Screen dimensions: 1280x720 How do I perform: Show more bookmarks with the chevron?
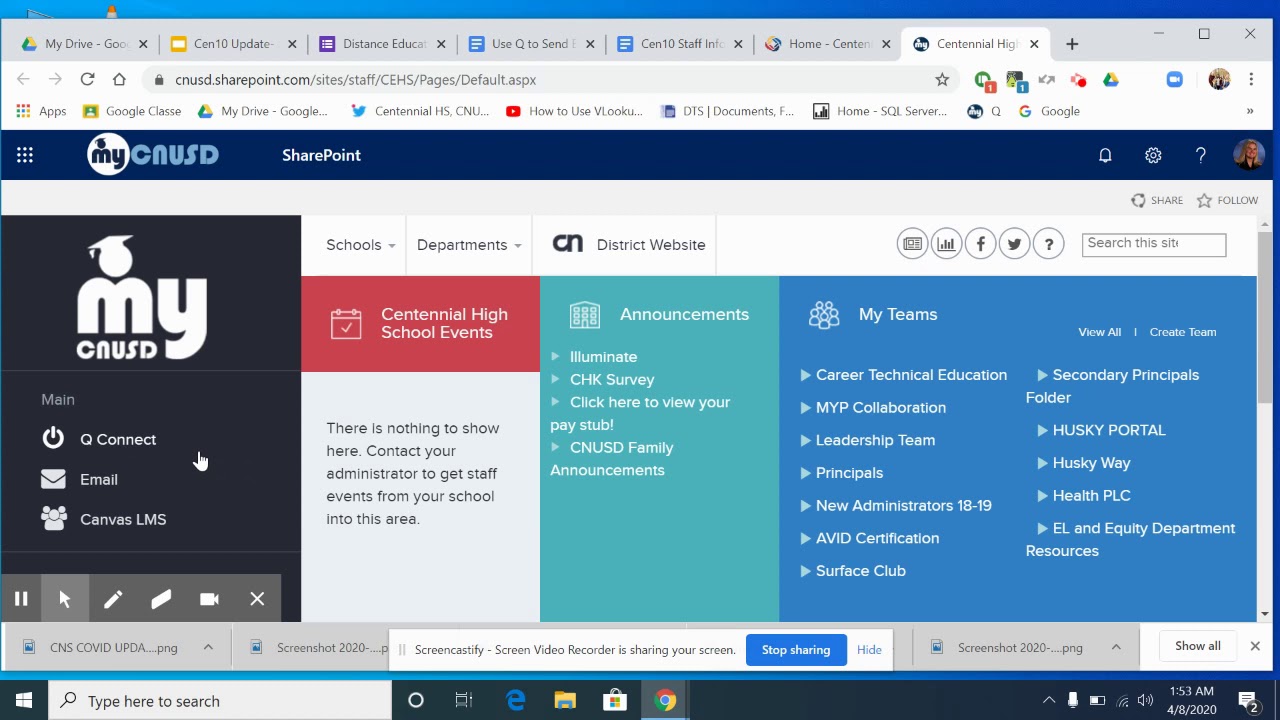pos(1250,111)
